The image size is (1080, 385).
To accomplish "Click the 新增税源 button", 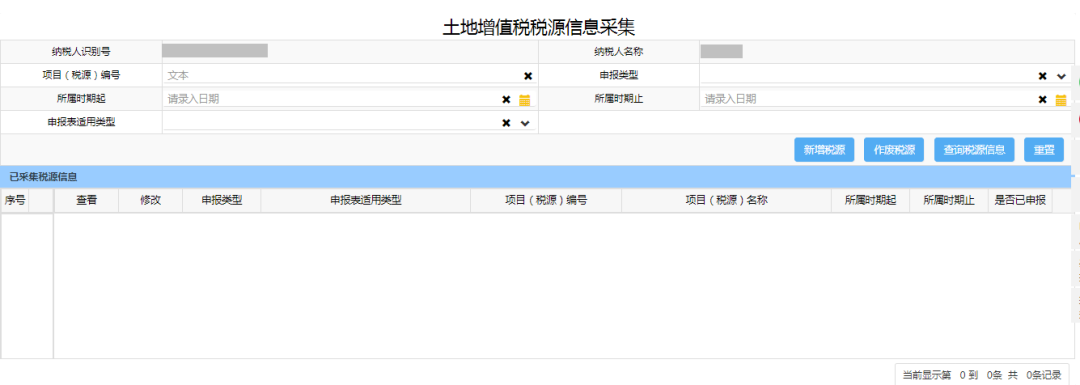I will pyautogui.click(x=824, y=150).
